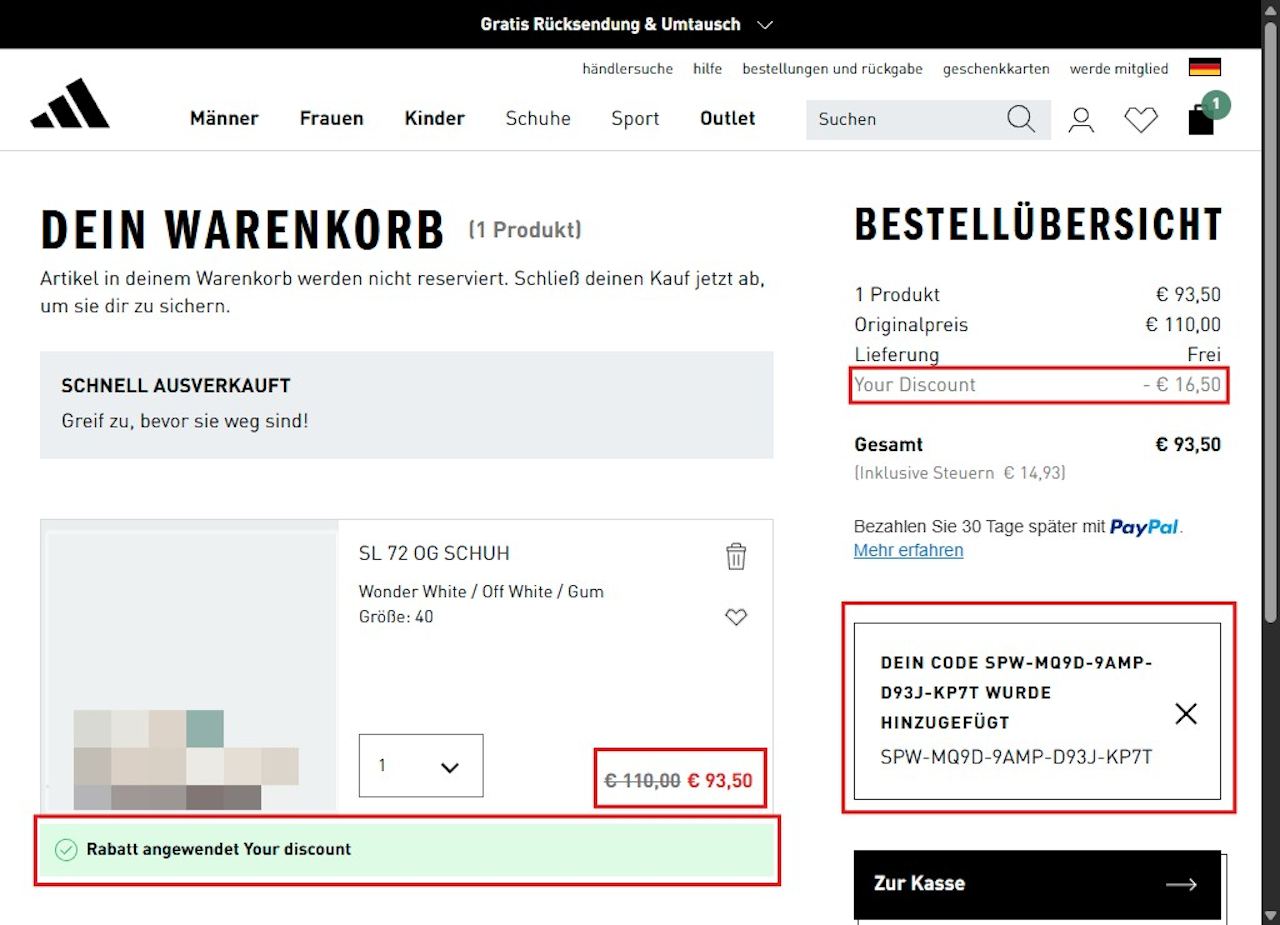Image resolution: width=1280 pixels, height=925 pixels.
Task: Open the Kinder menu
Action: tap(435, 118)
